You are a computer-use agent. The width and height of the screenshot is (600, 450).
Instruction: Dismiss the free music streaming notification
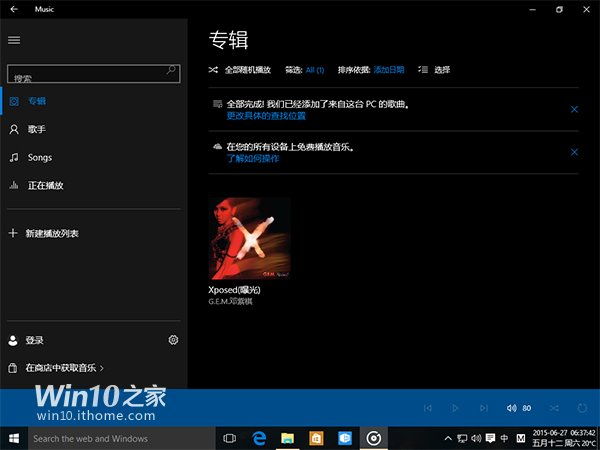(574, 152)
